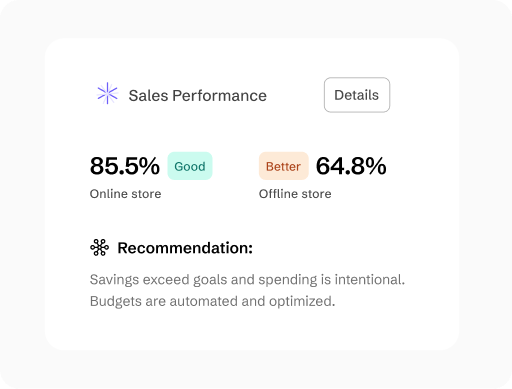Click the Recommendation: heading text
512x389 pixels.
185,248
